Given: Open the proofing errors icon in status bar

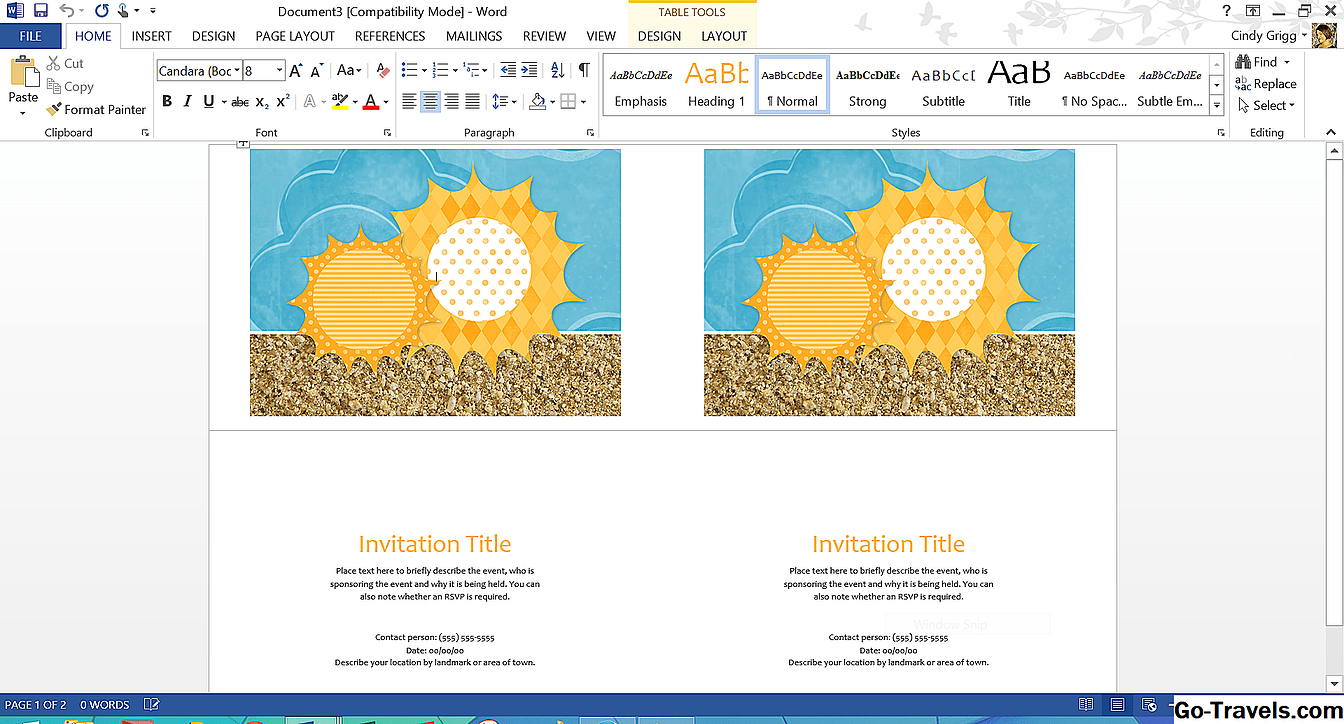Looking at the screenshot, I should [x=152, y=705].
